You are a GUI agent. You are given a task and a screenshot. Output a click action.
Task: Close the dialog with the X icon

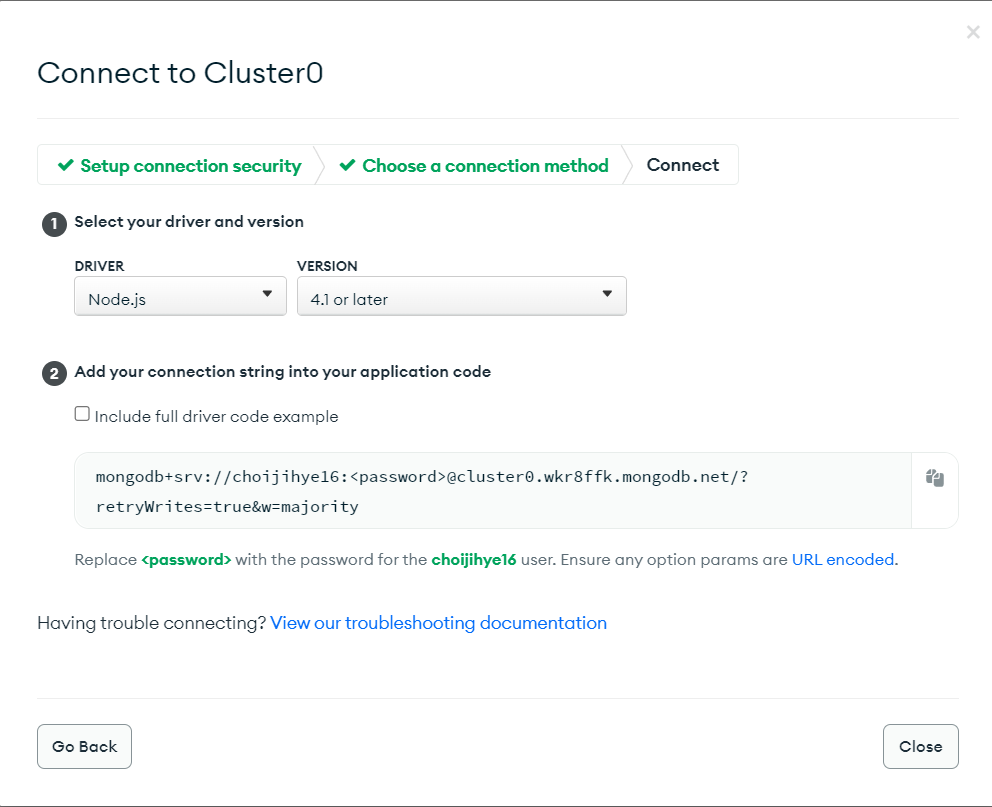[973, 32]
